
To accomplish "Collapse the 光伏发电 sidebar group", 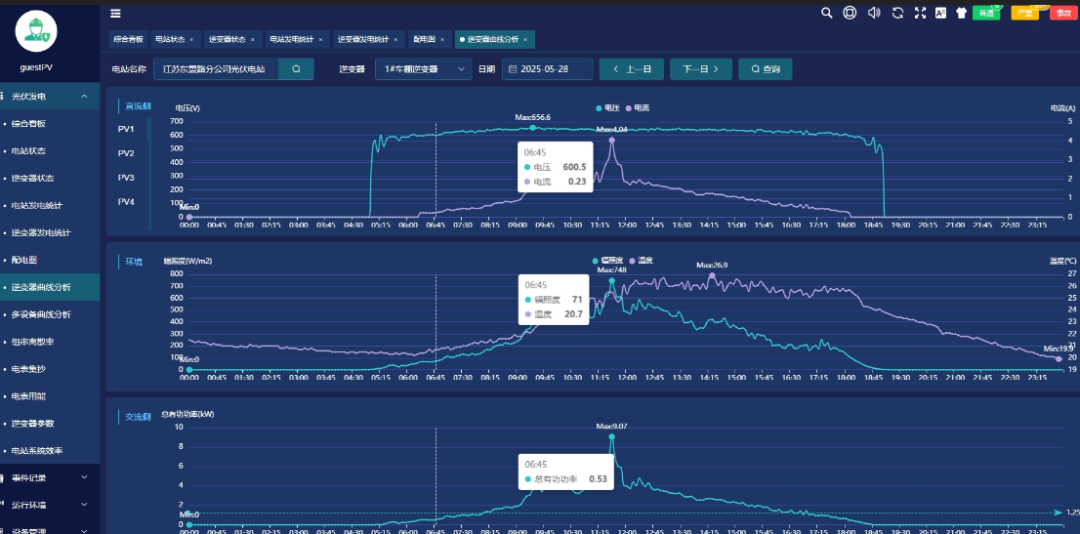I will [50, 96].
